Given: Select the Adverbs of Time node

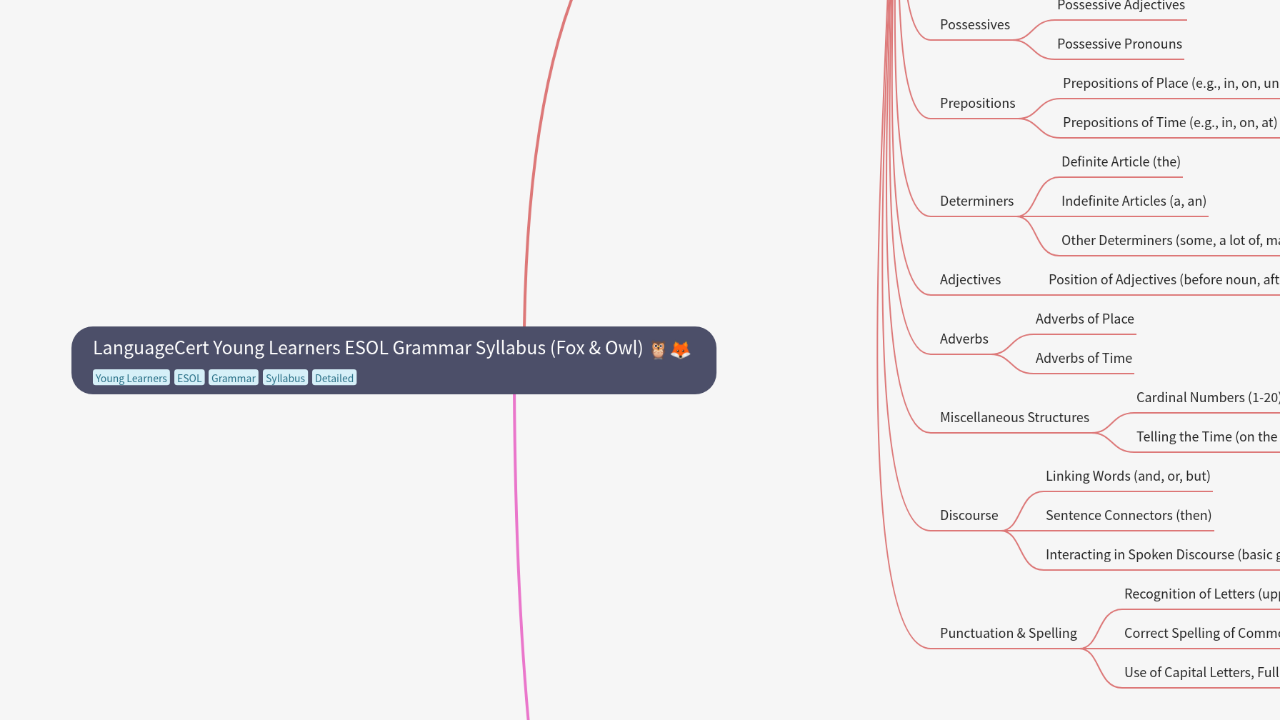Looking at the screenshot, I should coord(1084,358).
